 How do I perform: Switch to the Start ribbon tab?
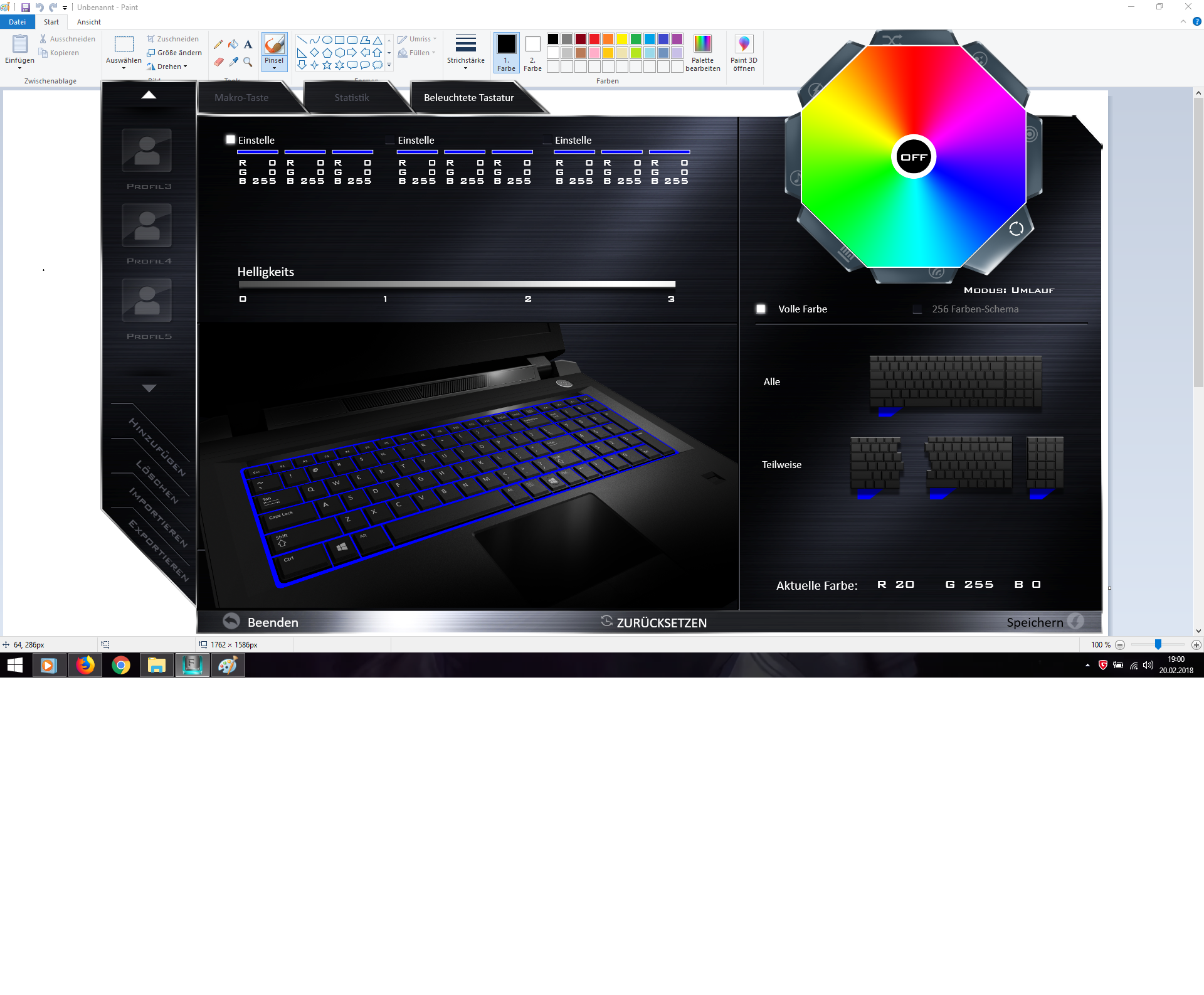pyautogui.click(x=51, y=22)
